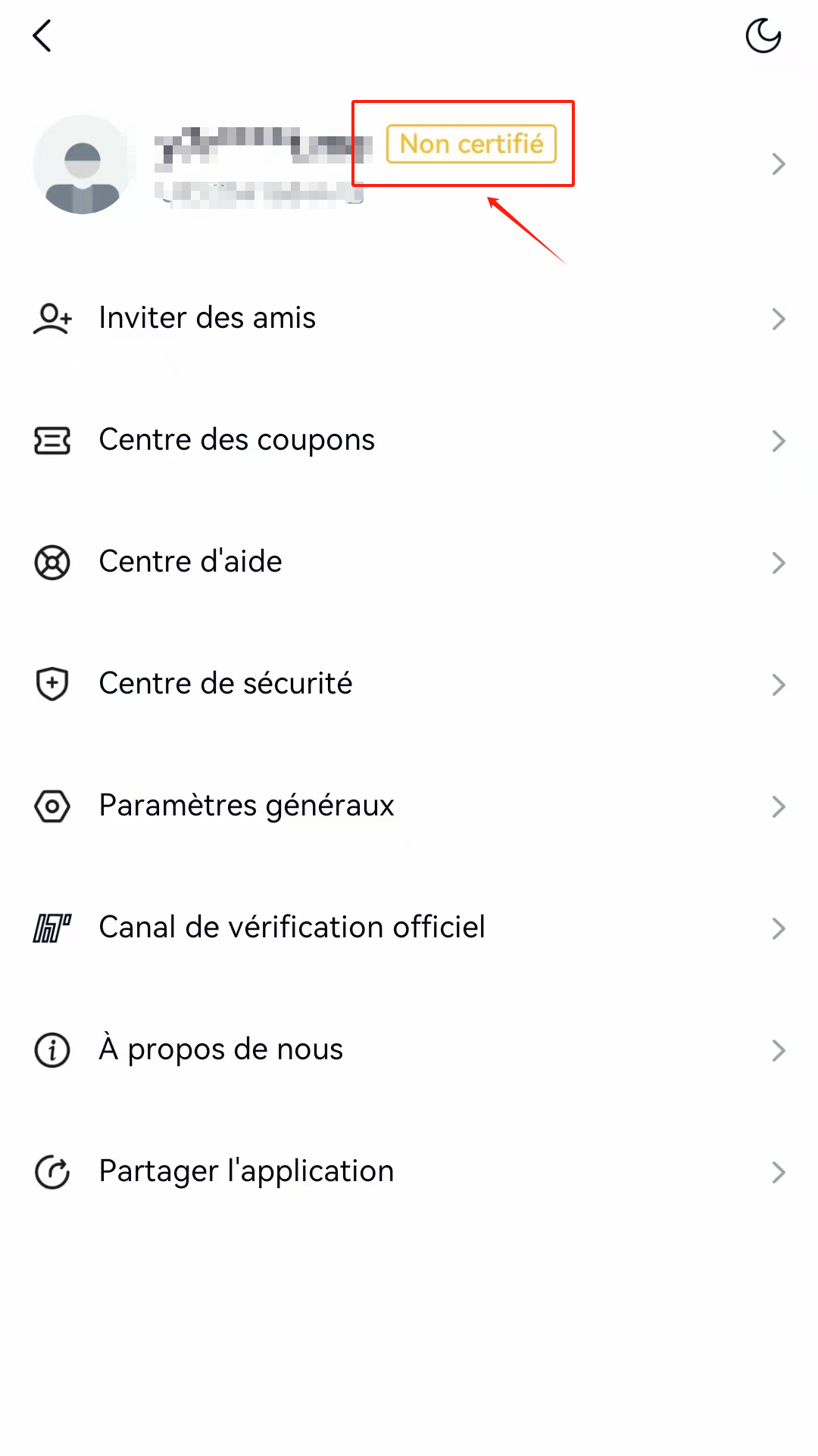This screenshot has height=1456, width=818.
Task: Click the Inviter des amis person icon
Action: click(x=52, y=319)
